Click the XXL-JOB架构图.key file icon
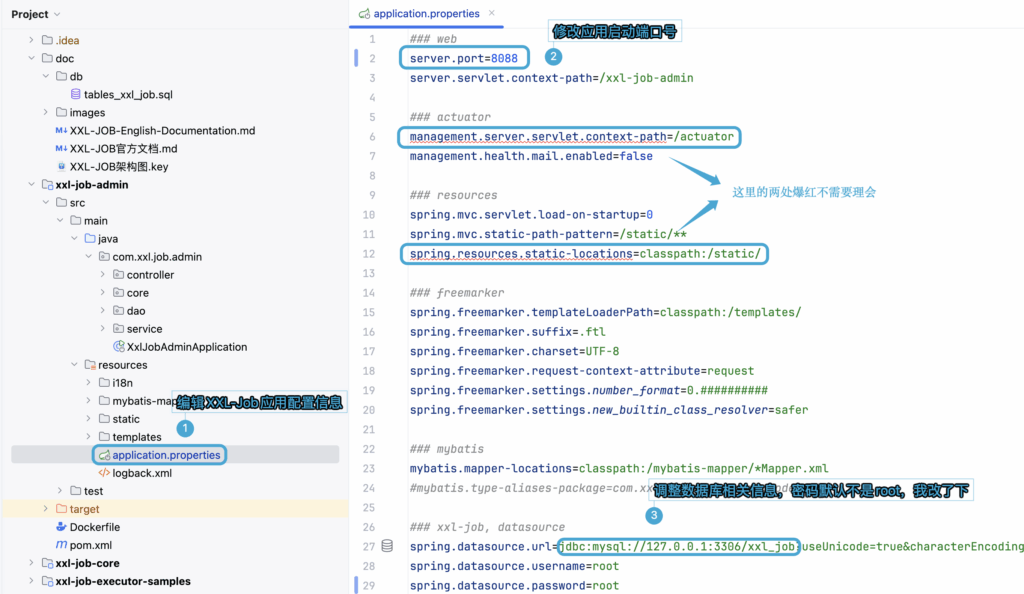 pos(61,167)
